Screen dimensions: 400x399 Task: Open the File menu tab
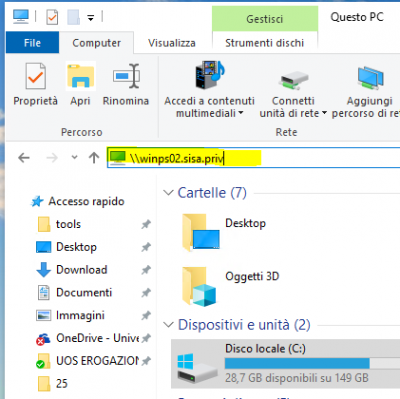(x=32, y=43)
